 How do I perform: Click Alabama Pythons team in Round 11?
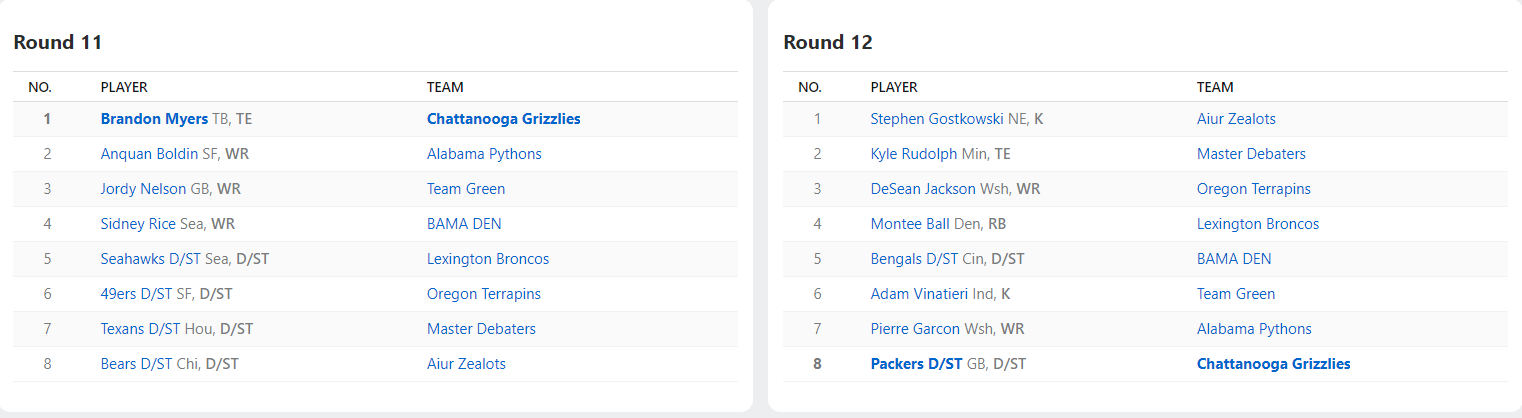click(x=484, y=154)
